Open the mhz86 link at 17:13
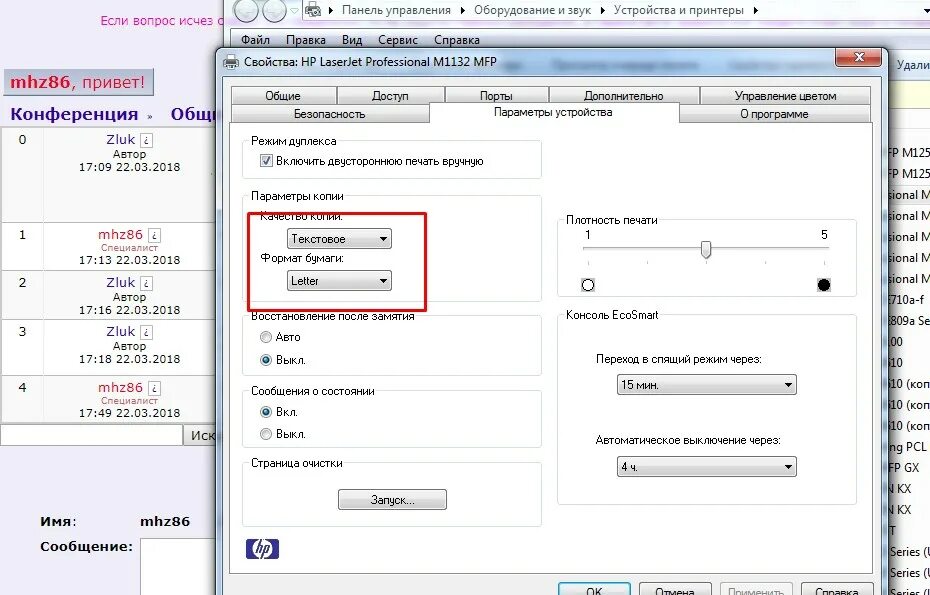This screenshot has height=595, width=930. pos(120,235)
